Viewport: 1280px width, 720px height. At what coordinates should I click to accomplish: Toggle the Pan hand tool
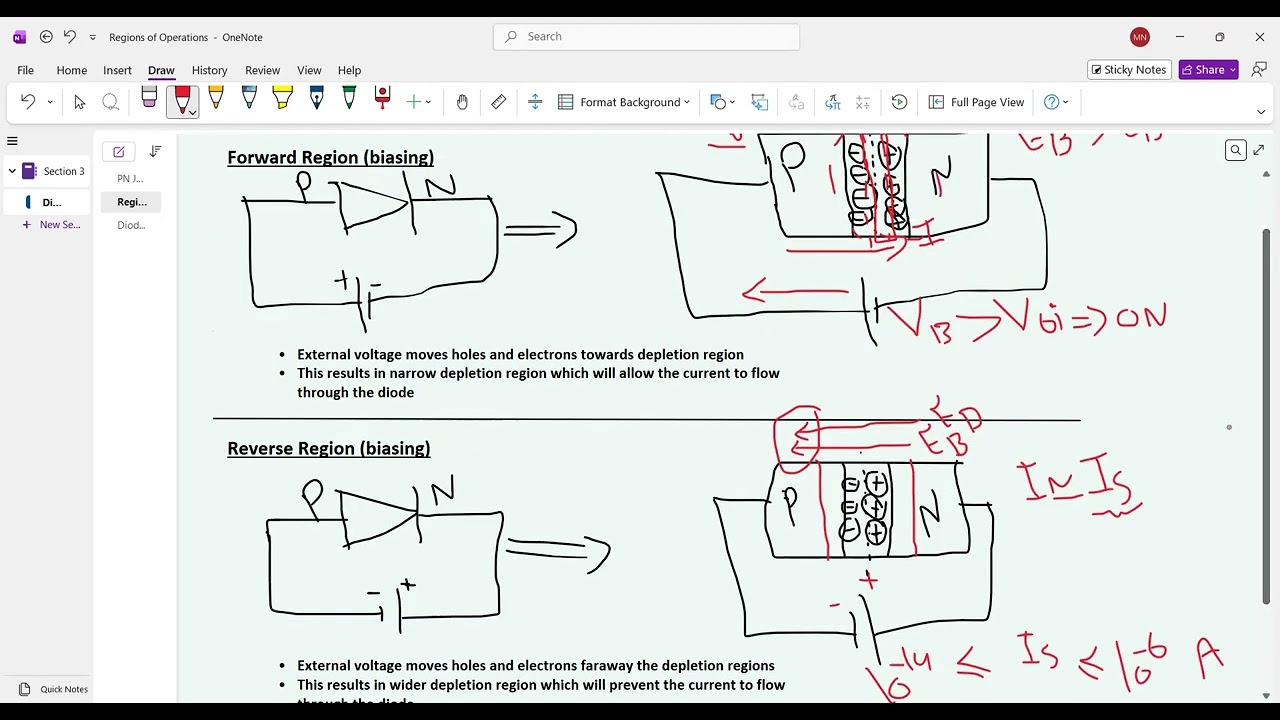point(462,102)
